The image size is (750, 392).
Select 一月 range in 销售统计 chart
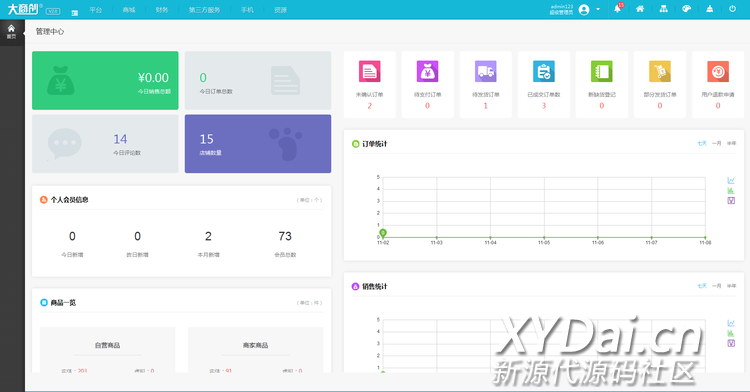(717, 286)
